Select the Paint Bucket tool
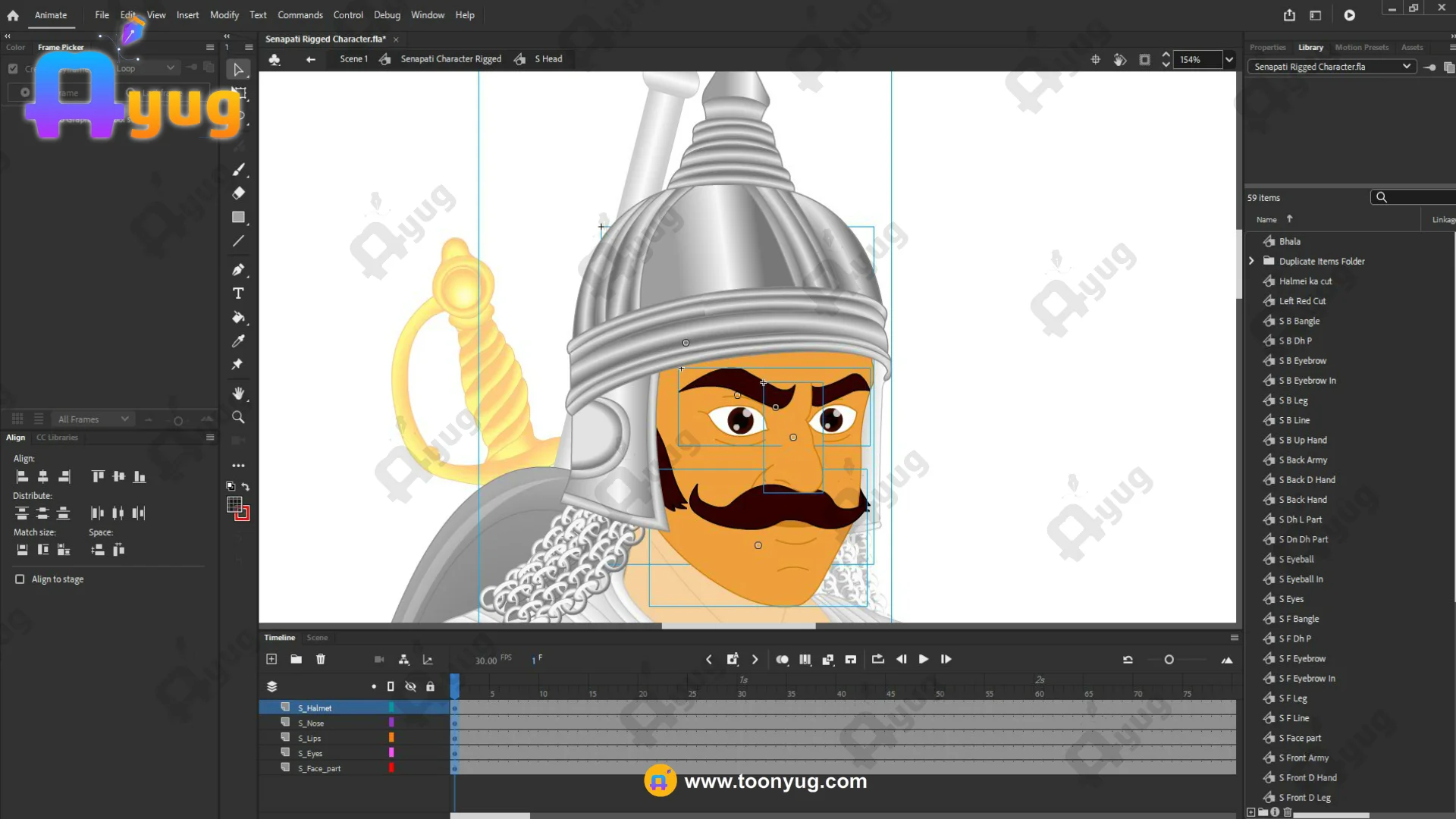Image resolution: width=1456 pixels, height=819 pixels. click(238, 317)
